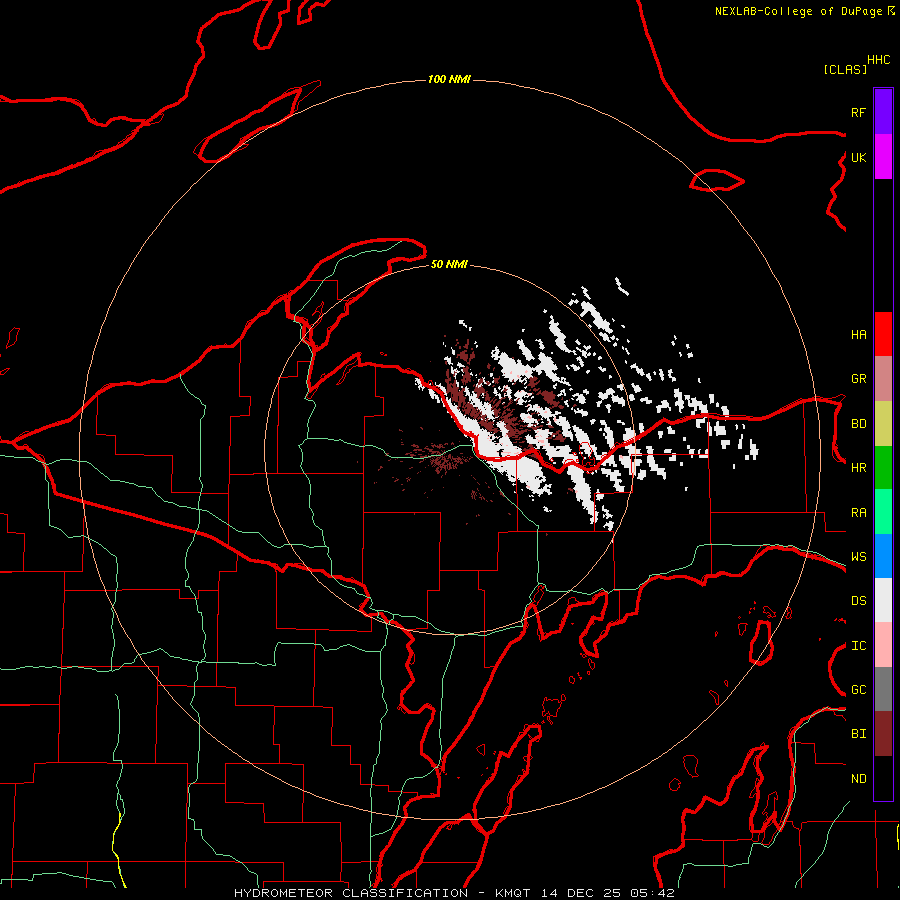Click the HYDROMETEOR CLASSIFICATION title text
Screen dimensions: 900x900
[351, 893]
